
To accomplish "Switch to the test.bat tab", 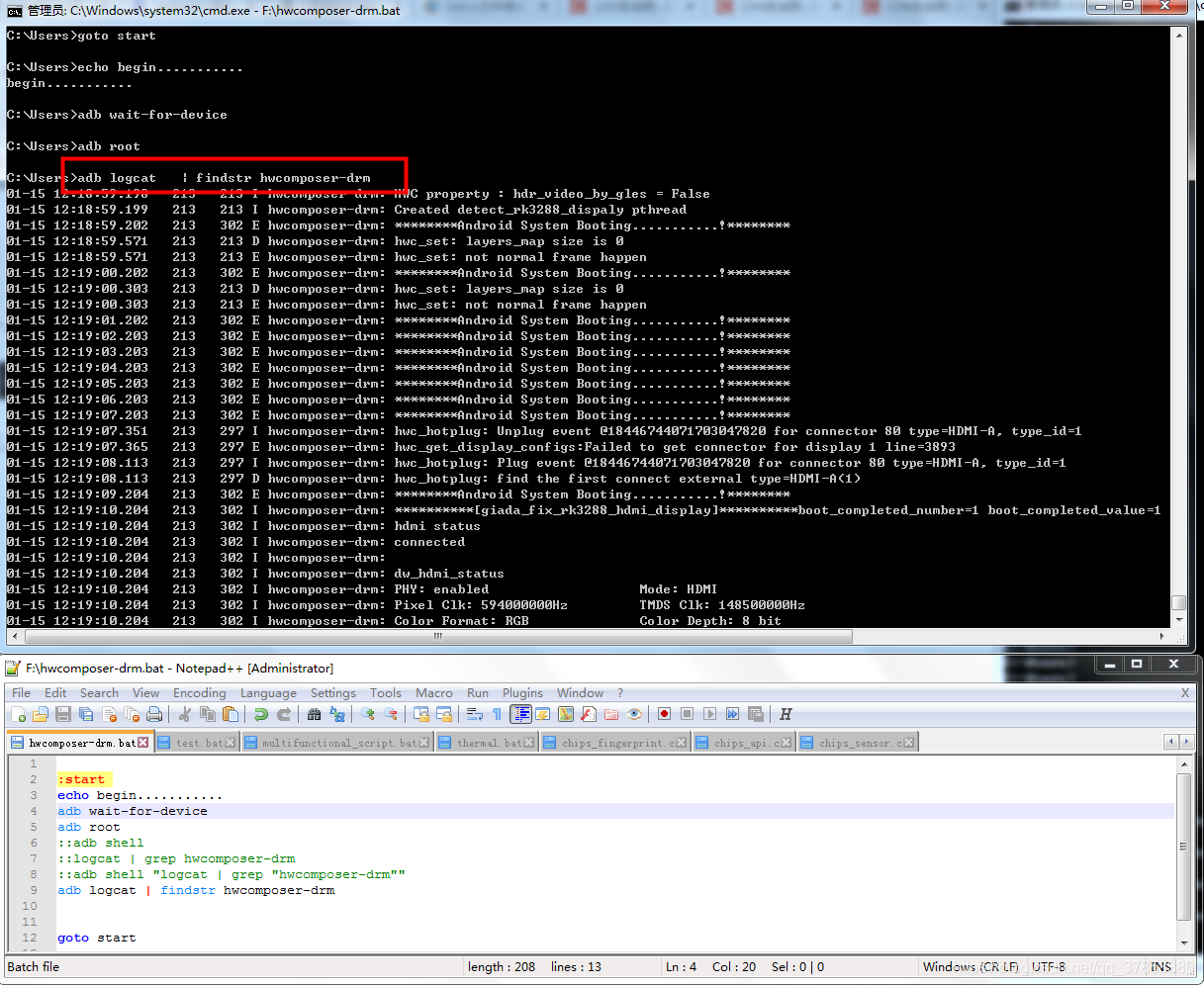I will 198,743.
